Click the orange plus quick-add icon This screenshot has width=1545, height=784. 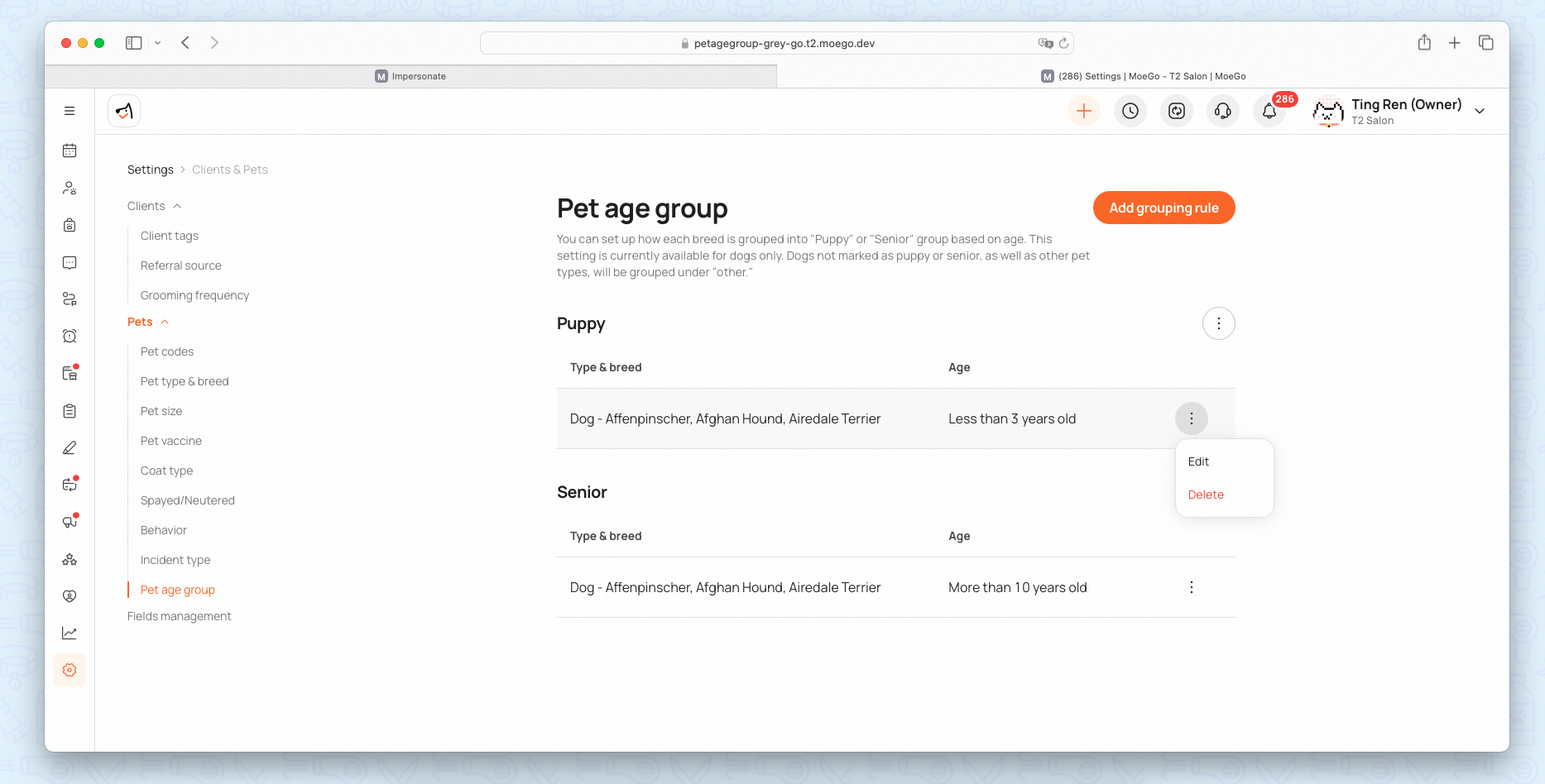[x=1083, y=111]
